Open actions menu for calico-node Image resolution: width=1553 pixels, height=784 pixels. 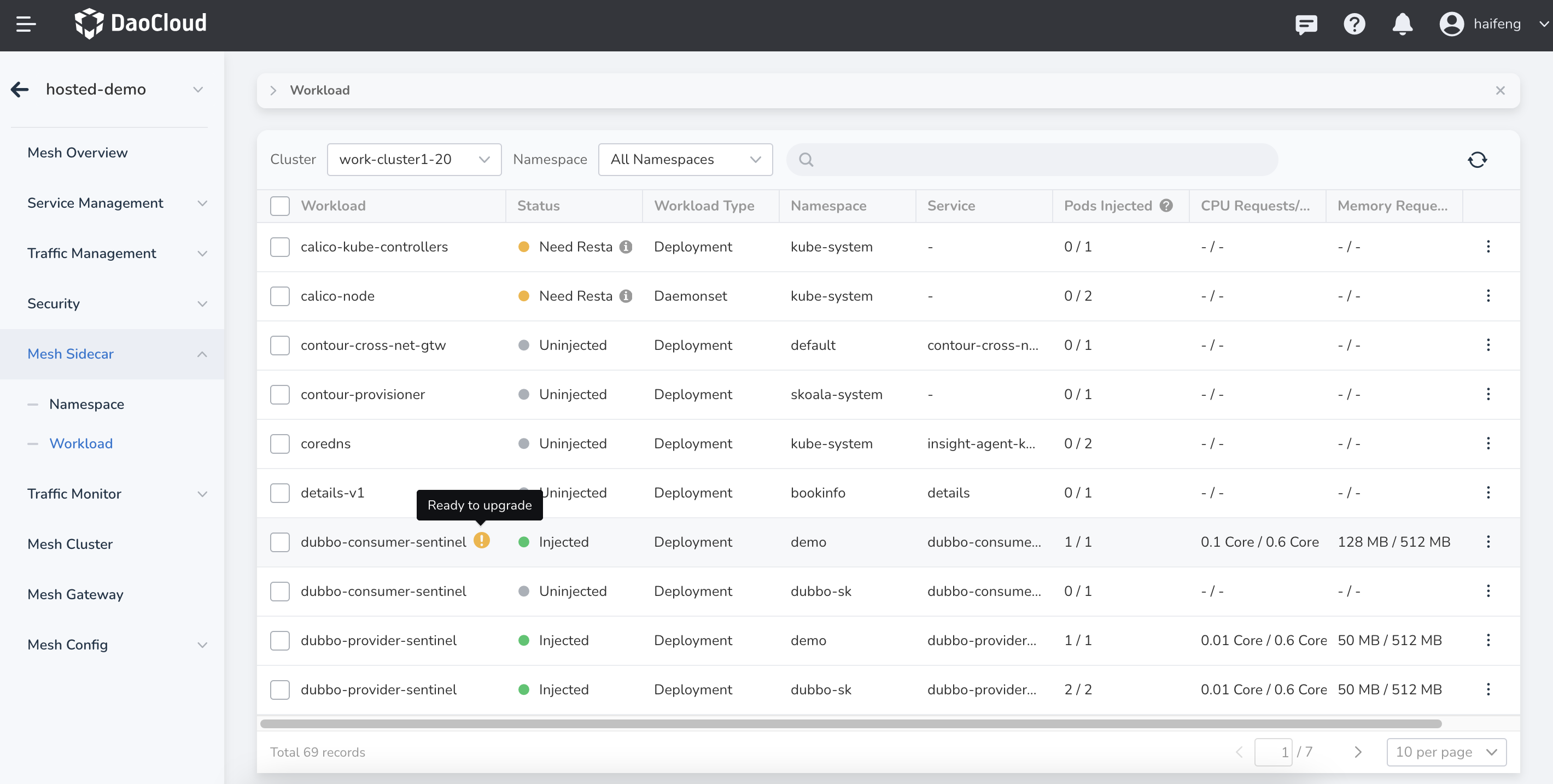point(1488,296)
